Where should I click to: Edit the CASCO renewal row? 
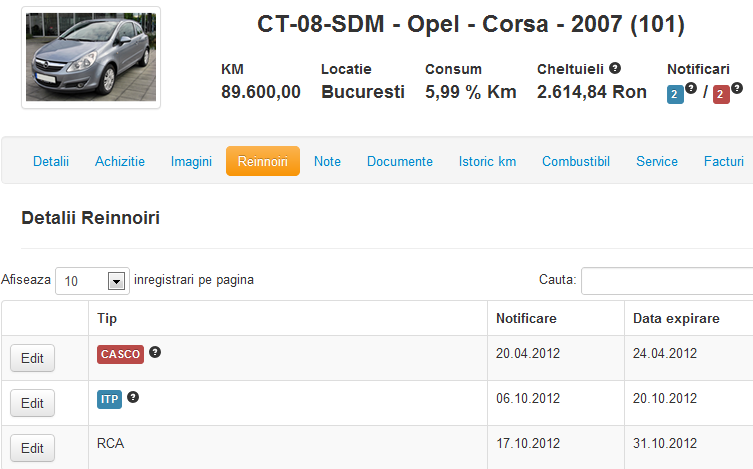click(x=32, y=358)
